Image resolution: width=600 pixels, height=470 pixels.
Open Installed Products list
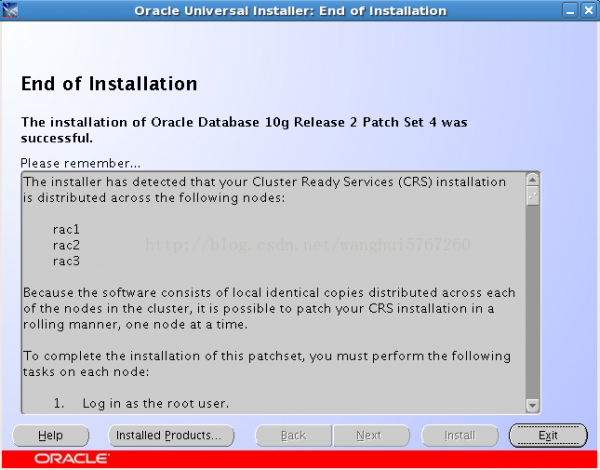point(171,436)
